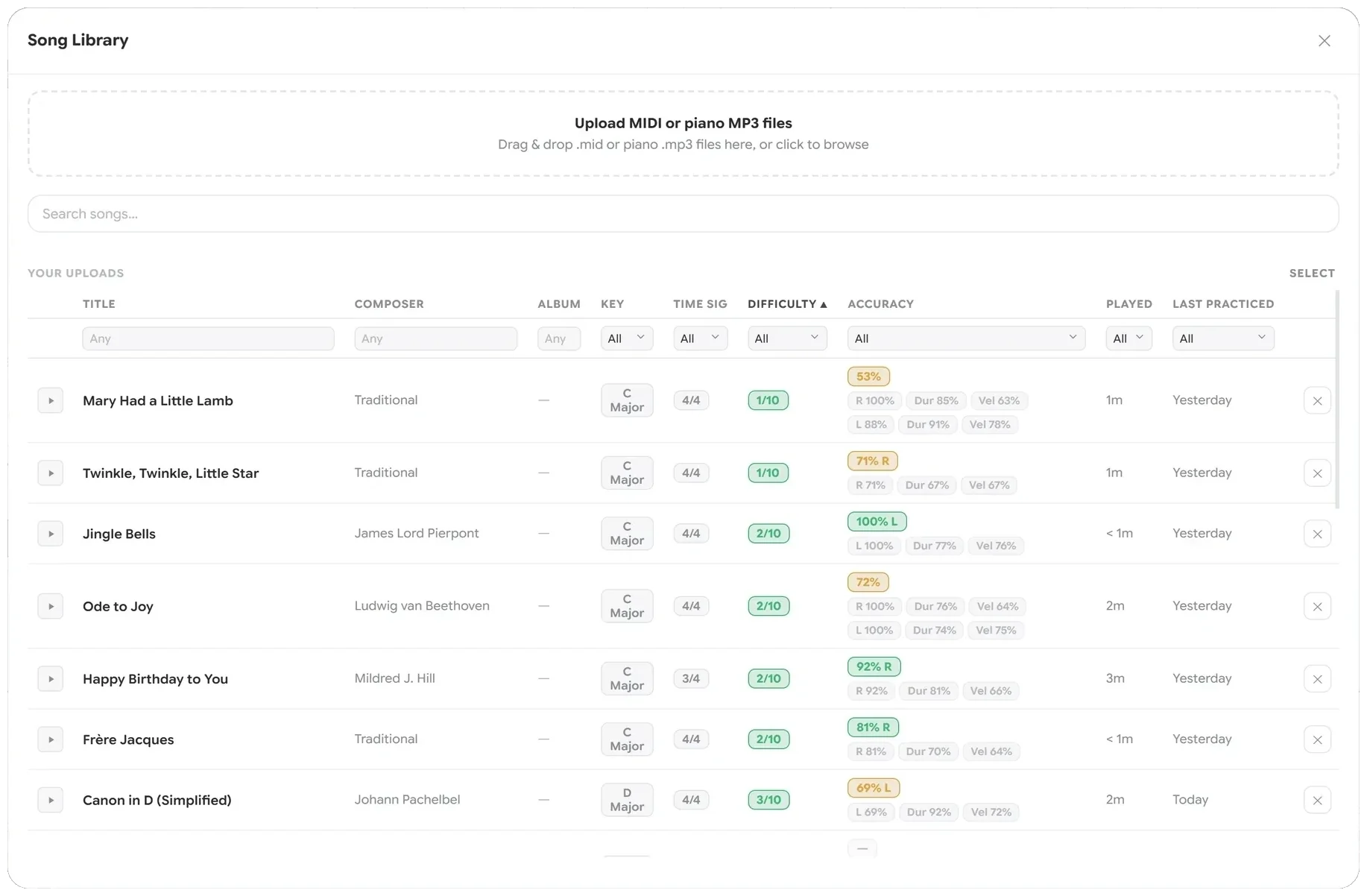Open the Time Sig filter dropdown
The image size is (1367, 896).
[700, 338]
